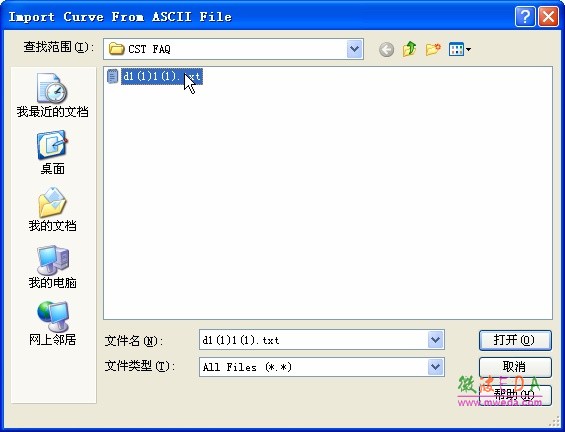
Task: Click the title bar question mark help
Action: tap(525, 17)
